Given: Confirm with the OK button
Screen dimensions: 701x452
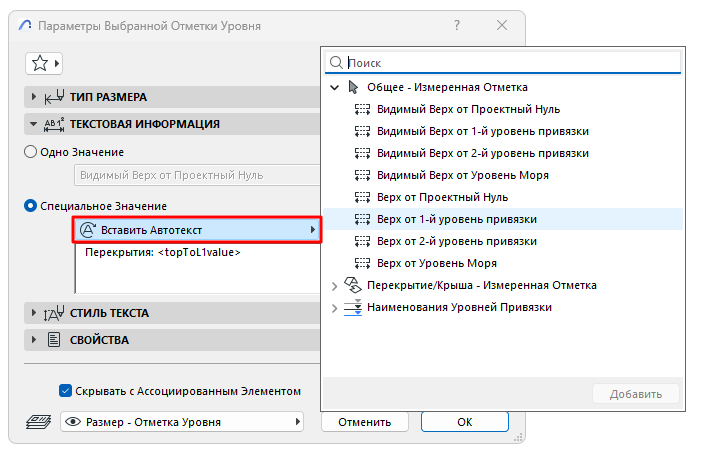Looking at the screenshot, I should click(x=465, y=422).
